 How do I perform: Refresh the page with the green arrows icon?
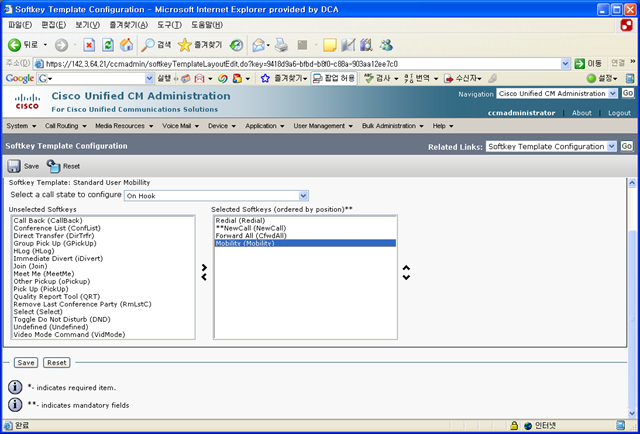pyautogui.click(x=108, y=45)
